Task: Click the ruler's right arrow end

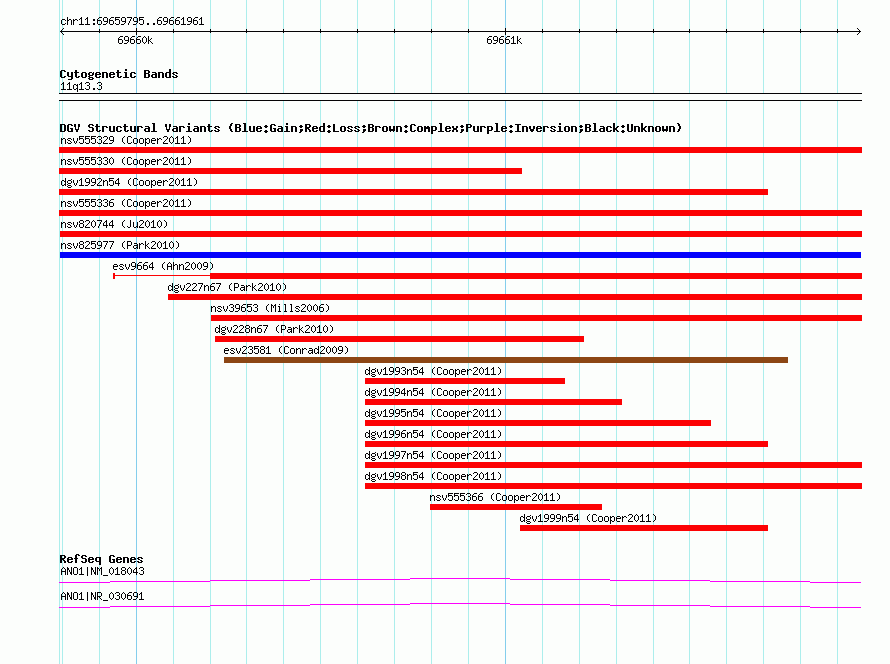Action: [x=858, y=31]
